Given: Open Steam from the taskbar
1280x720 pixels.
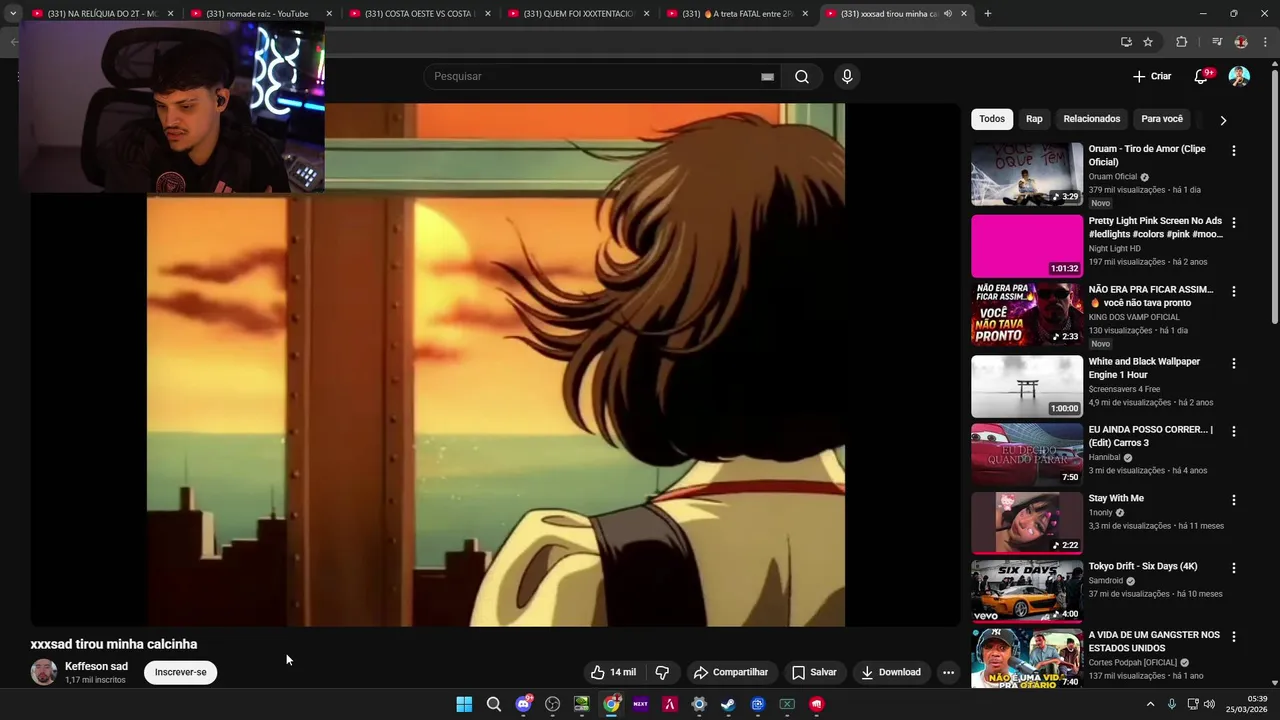Looking at the screenshot, I should [728, 704].
